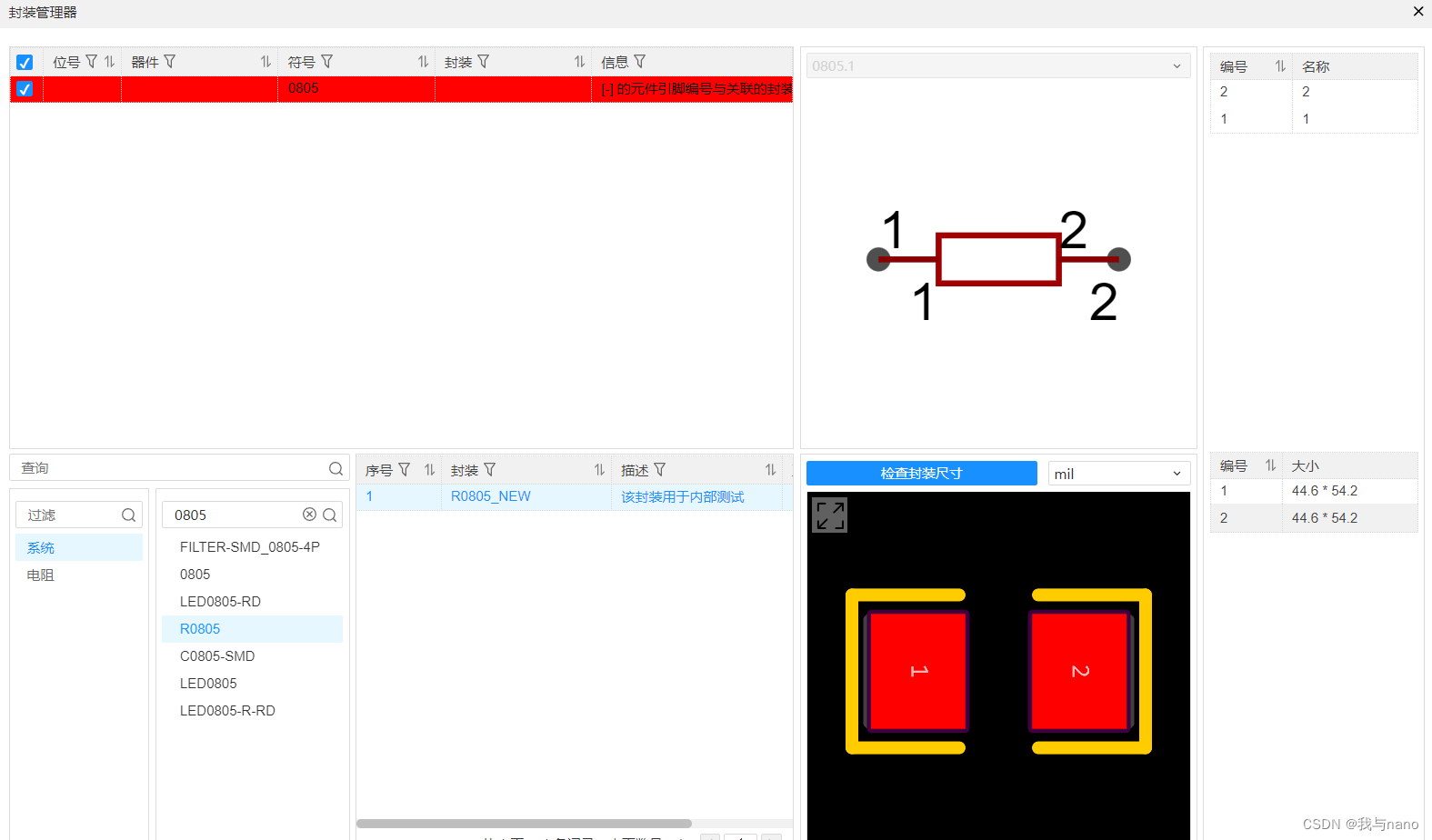Click pad 1 in the footprint preview

(x=917, y=671)
